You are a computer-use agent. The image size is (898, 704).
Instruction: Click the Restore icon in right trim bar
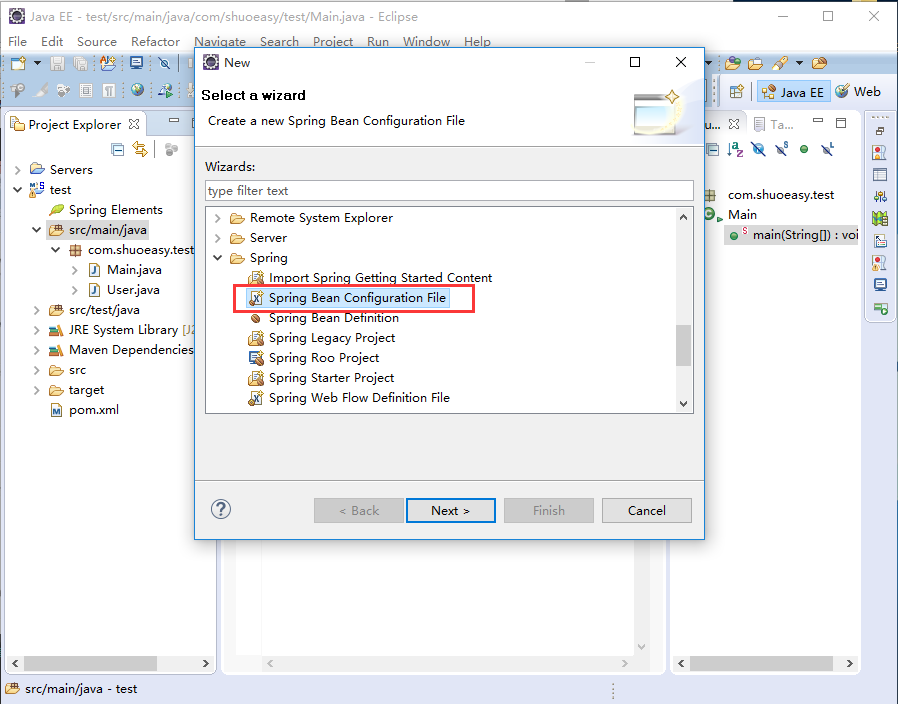(880, 131)
